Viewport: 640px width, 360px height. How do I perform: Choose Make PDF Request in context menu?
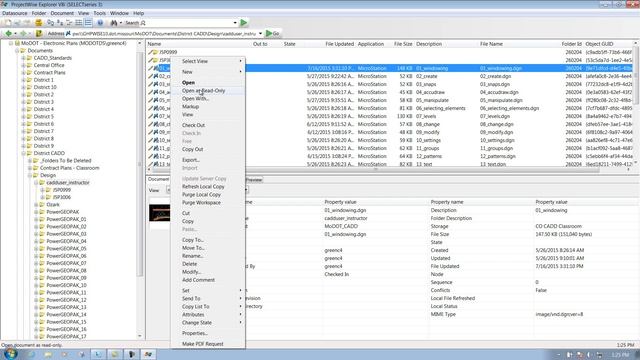point(208,344)
